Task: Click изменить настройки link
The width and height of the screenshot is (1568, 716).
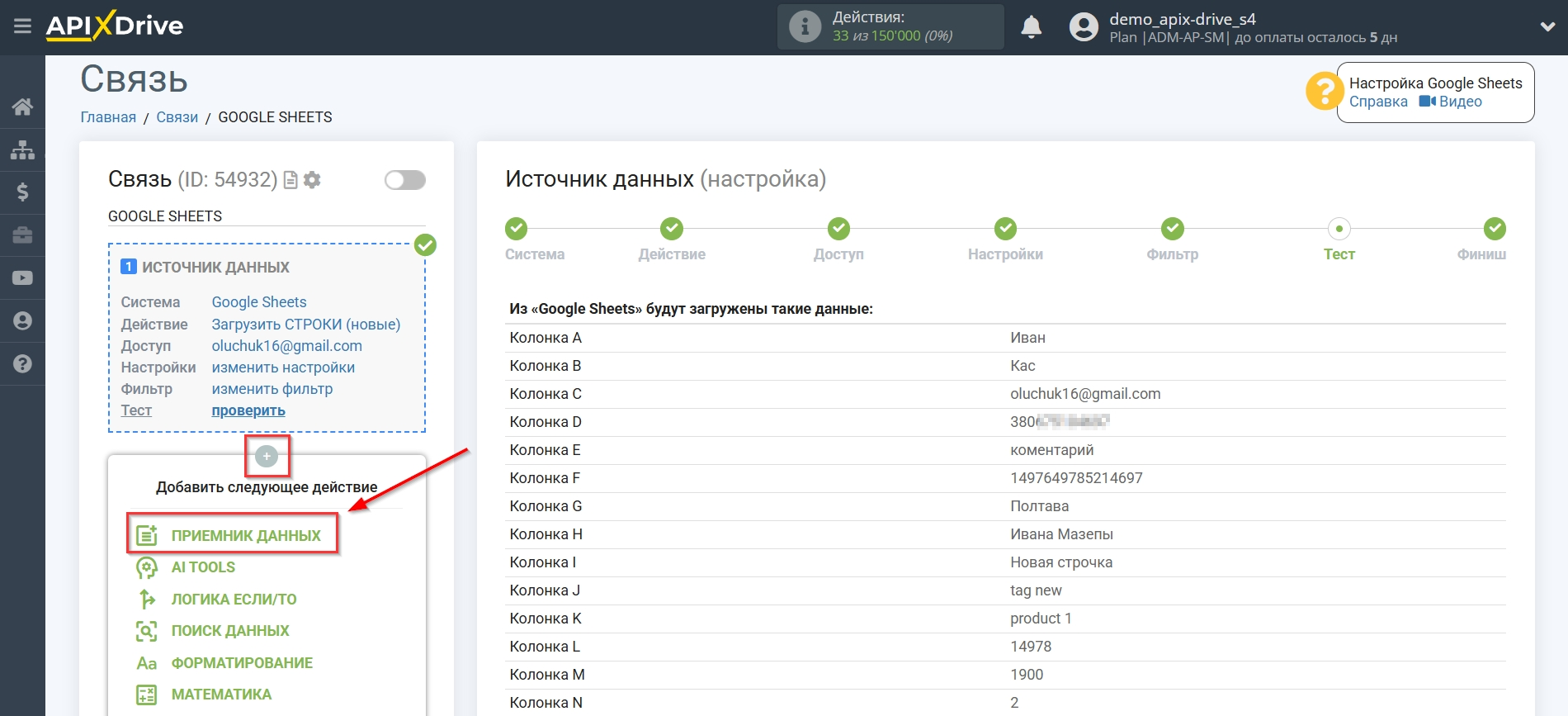Action: coord(283,367)
